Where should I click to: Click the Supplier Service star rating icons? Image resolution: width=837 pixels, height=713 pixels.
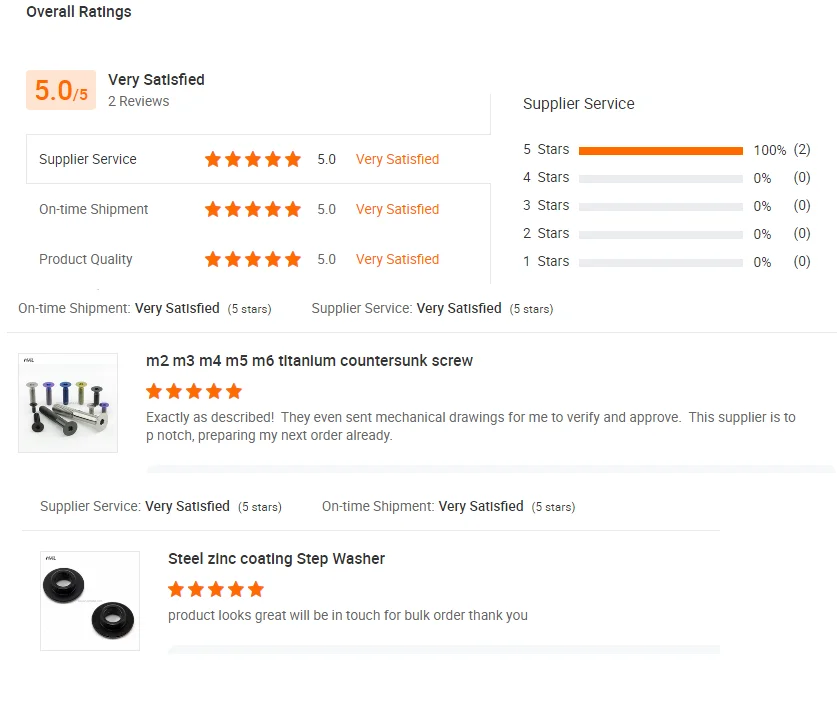(x=252, y=159)
